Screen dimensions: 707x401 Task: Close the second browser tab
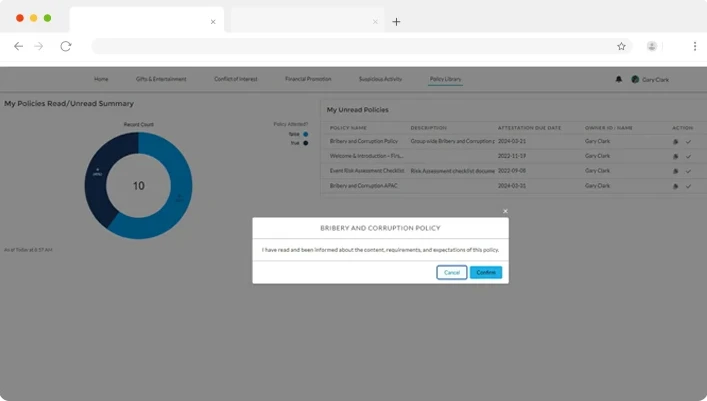[375, 22]
